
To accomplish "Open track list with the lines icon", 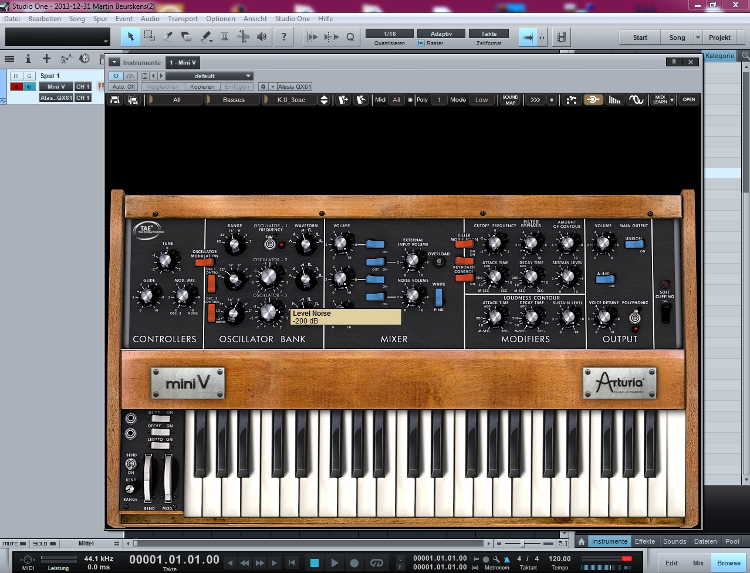I will click(9, 59).
